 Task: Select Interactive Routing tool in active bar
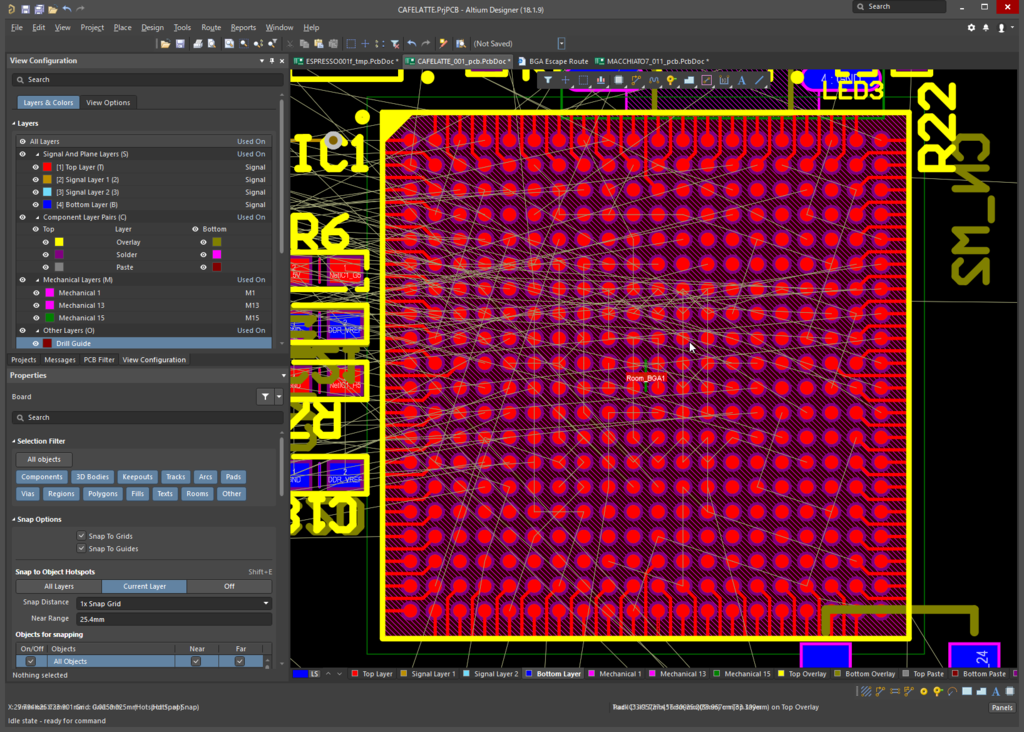point(636,80)
